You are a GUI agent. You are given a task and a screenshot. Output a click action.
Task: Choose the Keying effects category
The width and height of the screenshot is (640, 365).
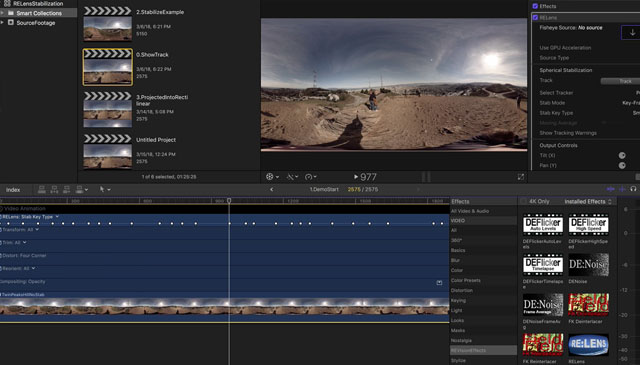[x=458, y=300]
